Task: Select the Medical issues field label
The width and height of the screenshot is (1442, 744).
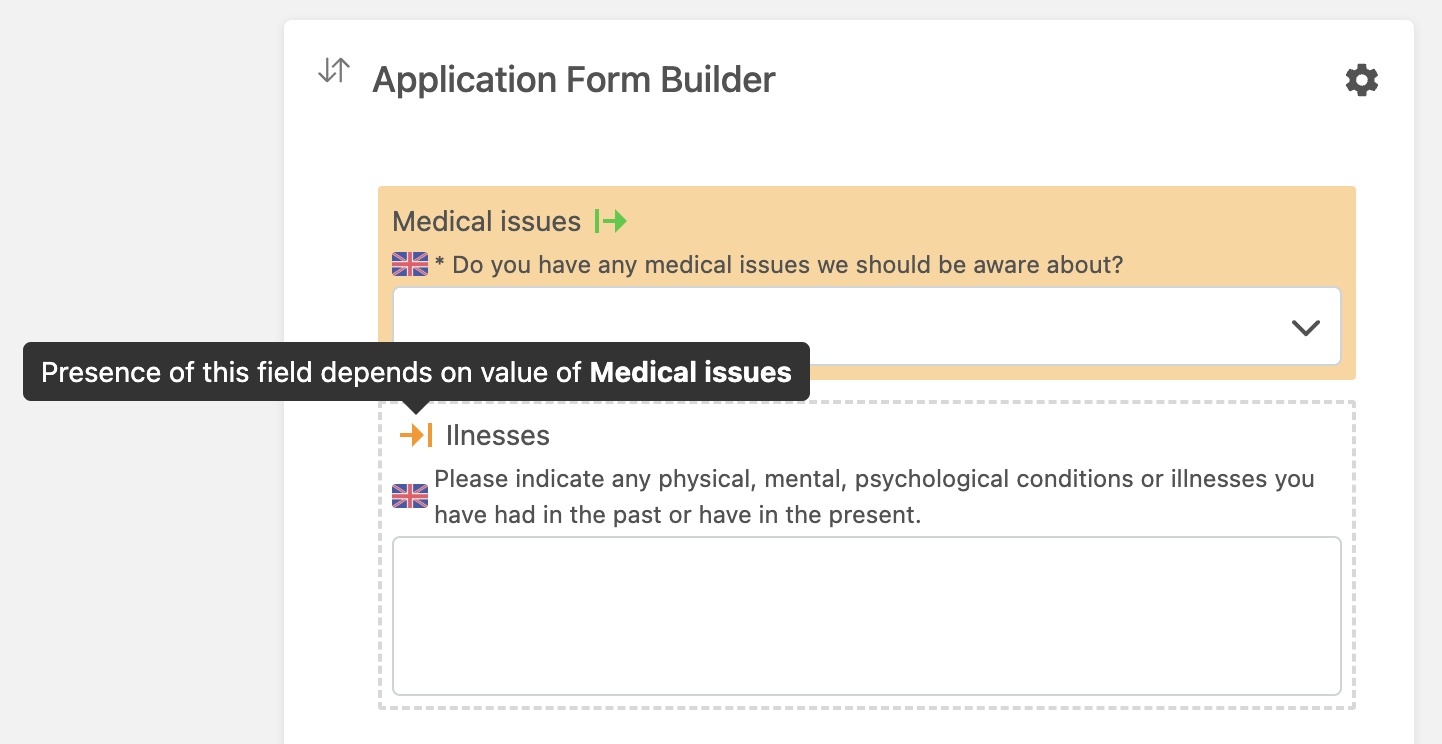Action: click(486, 221)
